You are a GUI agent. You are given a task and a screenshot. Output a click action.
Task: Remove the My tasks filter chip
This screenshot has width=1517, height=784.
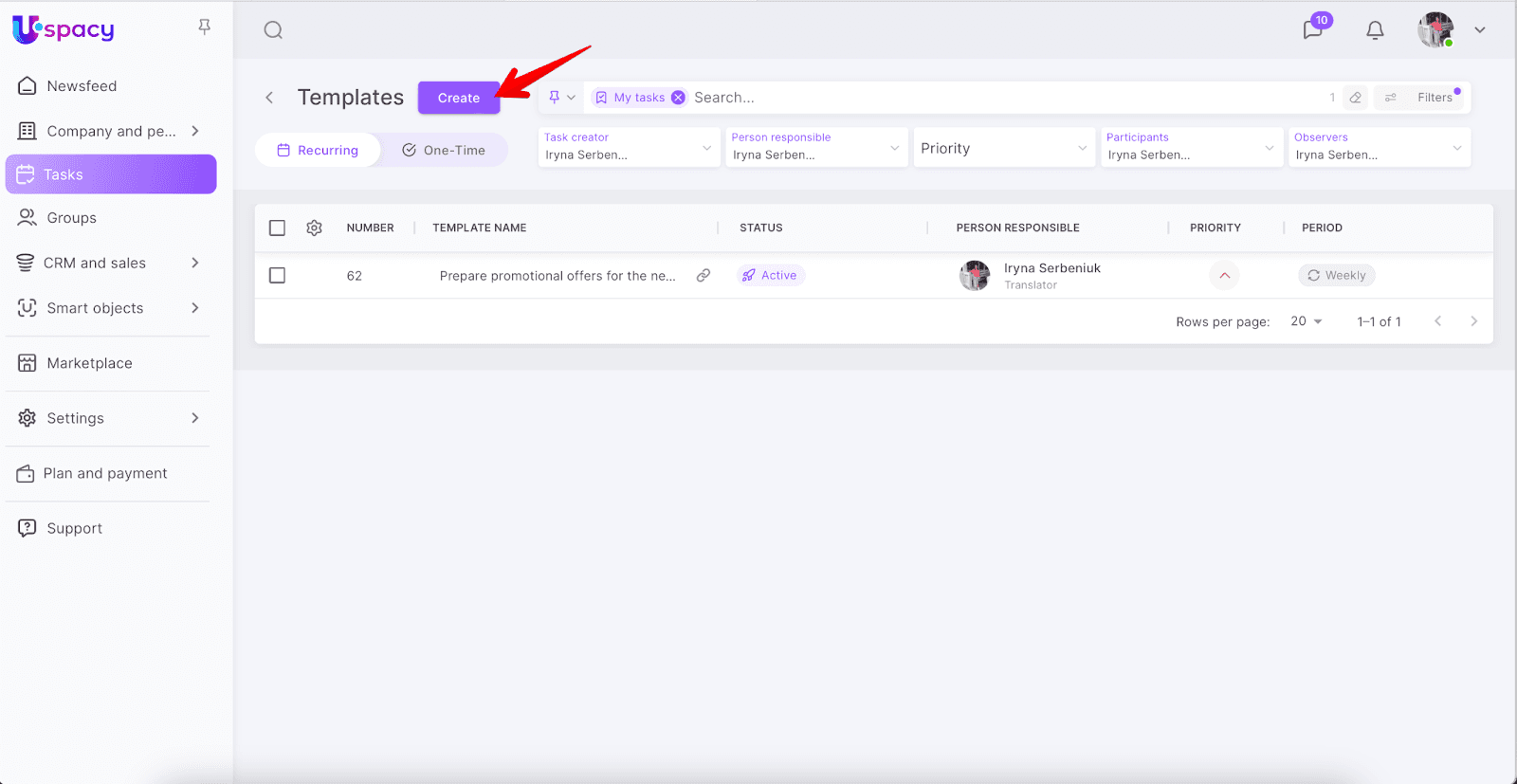coord(678,98)
